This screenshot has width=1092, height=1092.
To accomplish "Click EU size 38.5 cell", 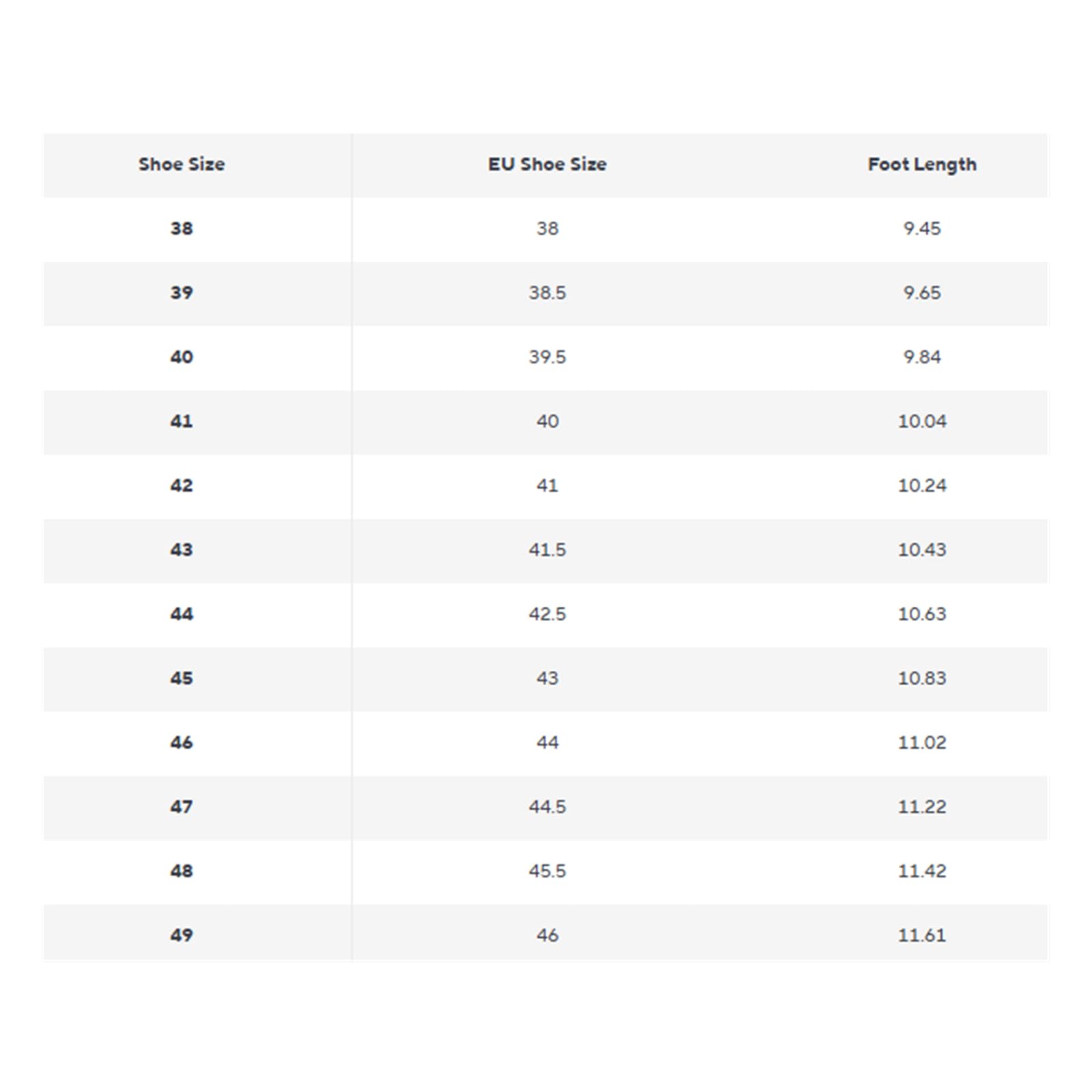I will pyautogui.click(x=547, y=293).
